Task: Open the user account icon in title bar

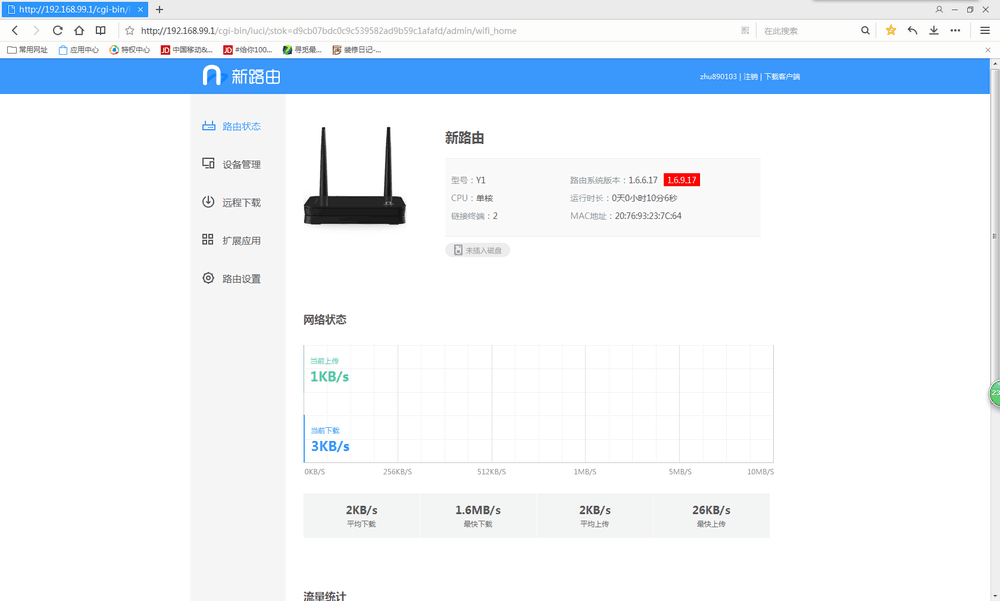Action: click(x=939, y=10)
